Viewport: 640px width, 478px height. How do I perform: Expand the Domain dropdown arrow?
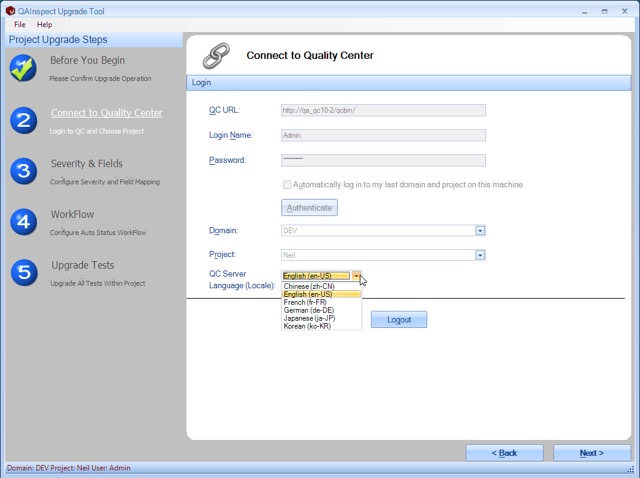[480, 231]
